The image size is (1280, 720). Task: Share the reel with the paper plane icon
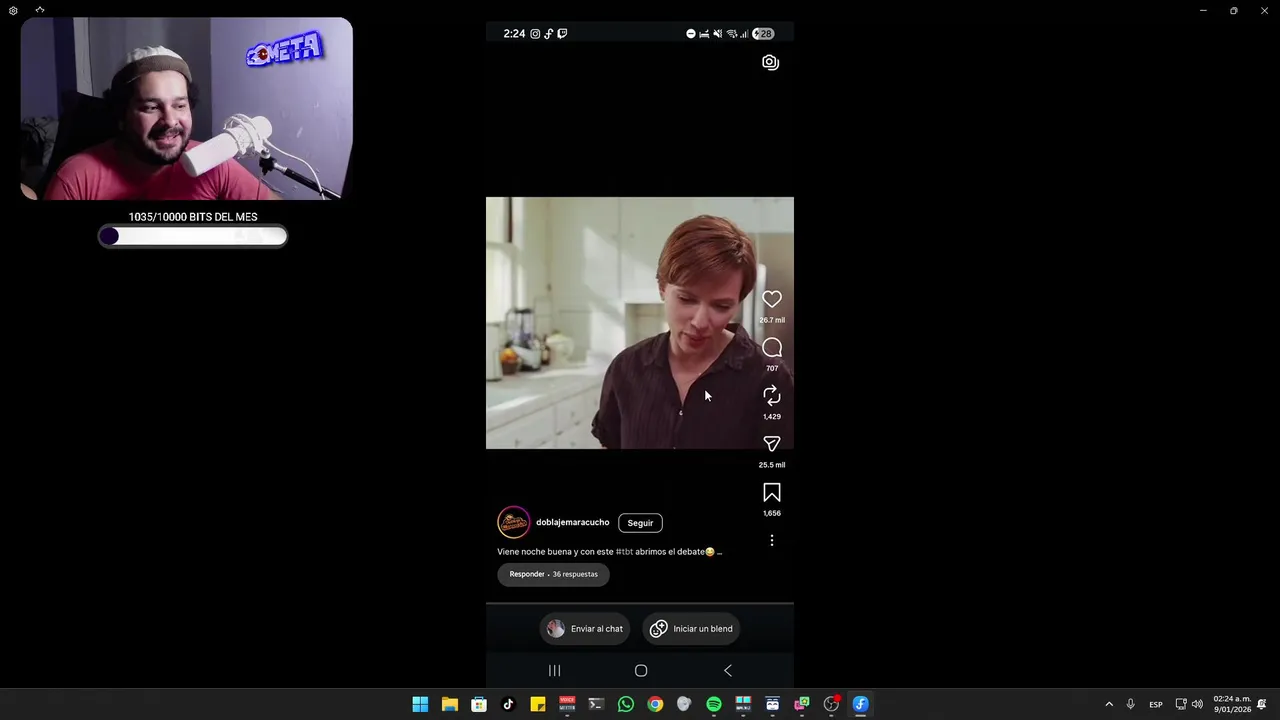click(772, 444)
